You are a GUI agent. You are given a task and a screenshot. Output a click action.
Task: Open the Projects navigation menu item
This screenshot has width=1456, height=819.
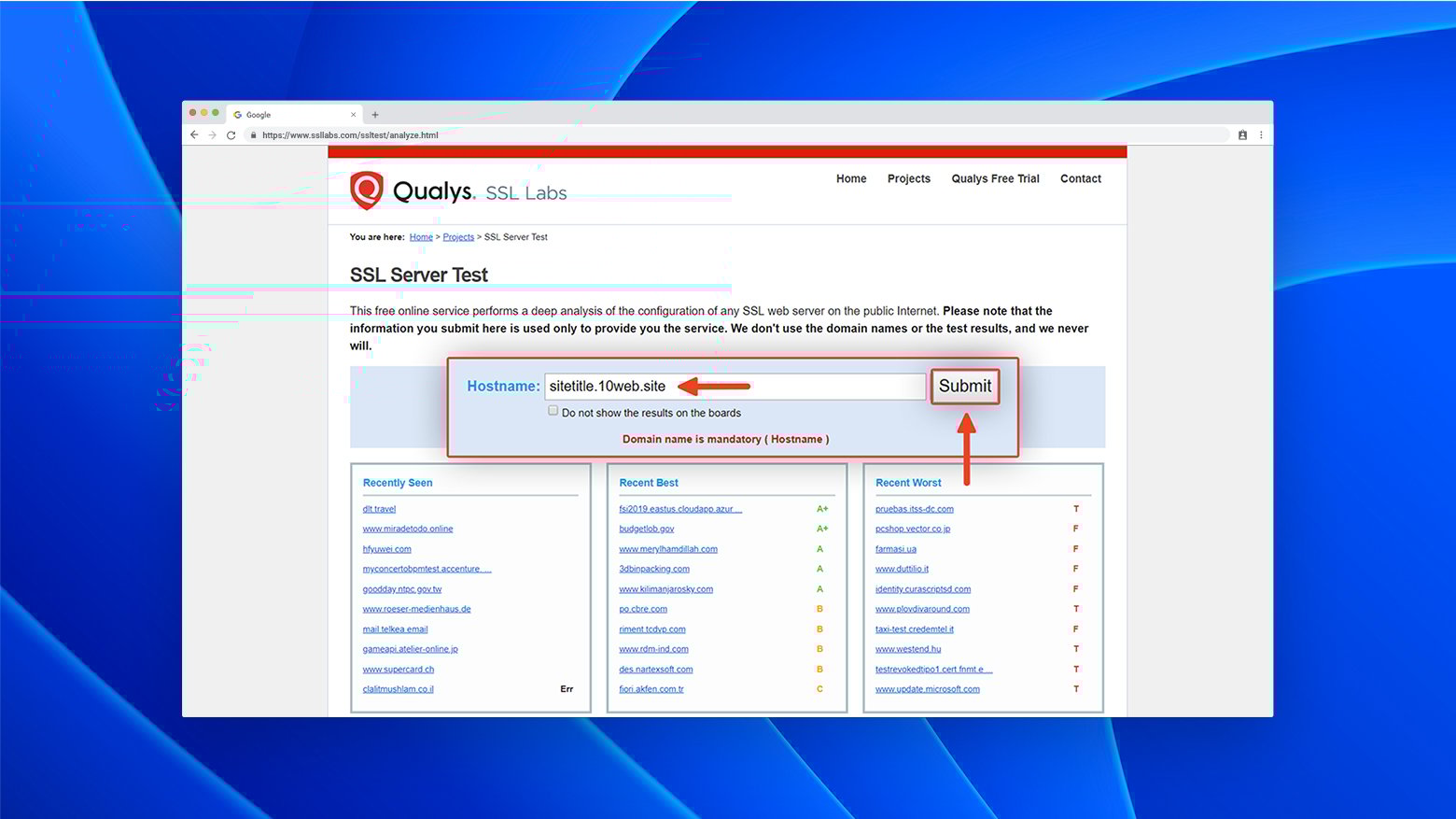(908, 178)
